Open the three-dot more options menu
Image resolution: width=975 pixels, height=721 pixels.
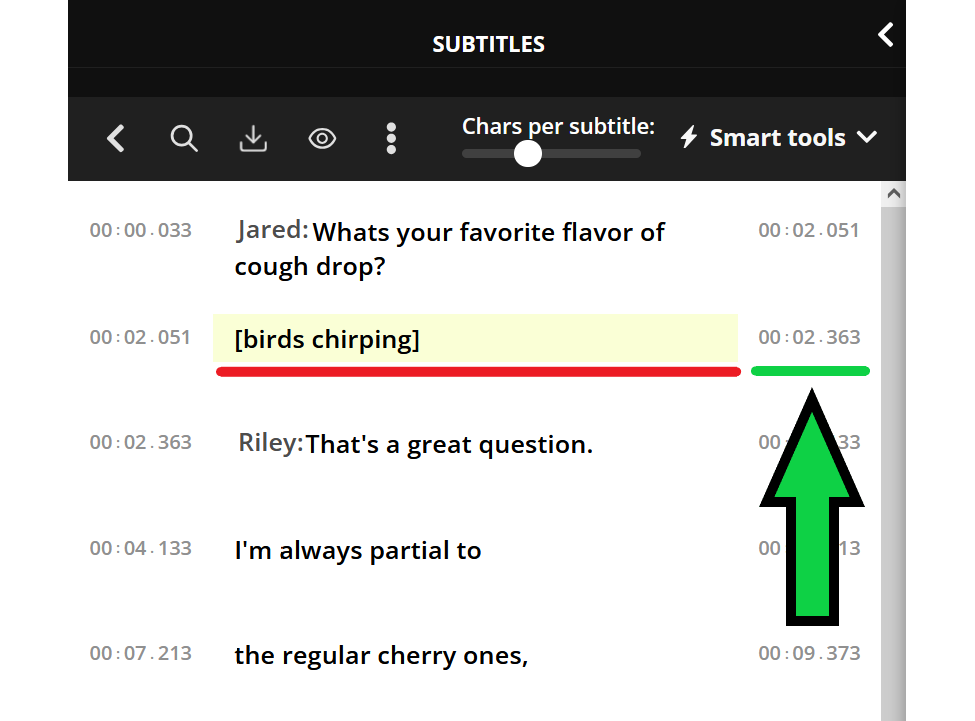pyautogui.click(x=391, y=138)
